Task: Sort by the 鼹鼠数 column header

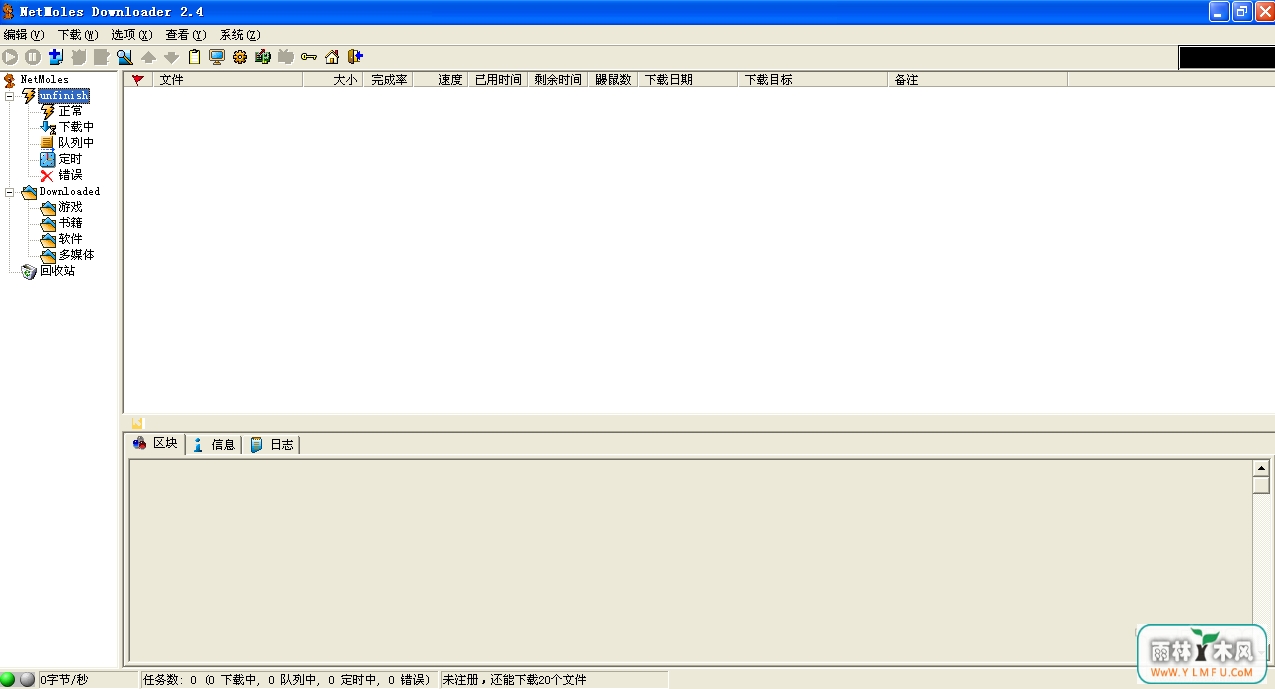Action: (x=613, y=80)
